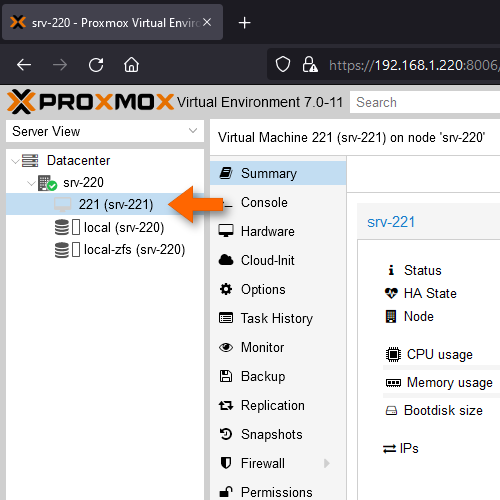Viewport: 500px width, 500px height.
Task: Click the Datacenter server stack icon
Action: (x=30, y=160)
